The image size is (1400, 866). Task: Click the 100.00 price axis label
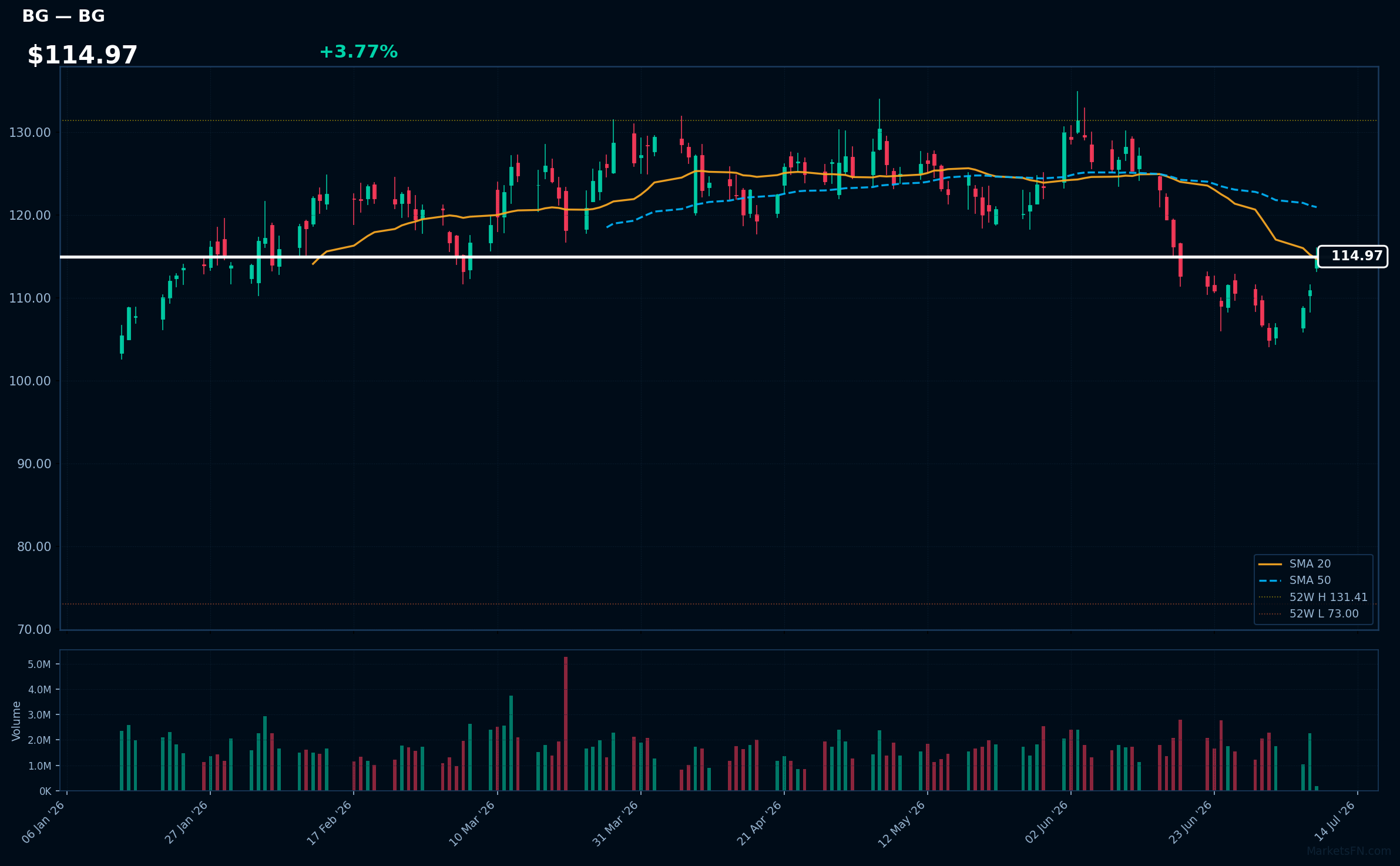30,381
